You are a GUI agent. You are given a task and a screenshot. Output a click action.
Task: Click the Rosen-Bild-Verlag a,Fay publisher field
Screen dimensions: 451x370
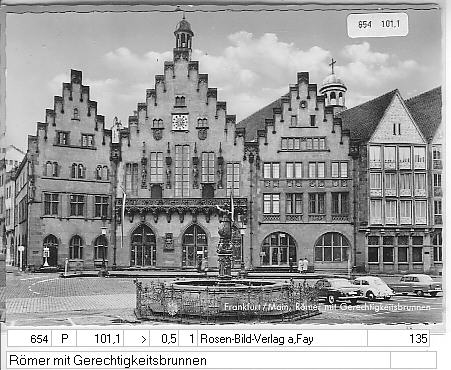[x=282, y=339]
